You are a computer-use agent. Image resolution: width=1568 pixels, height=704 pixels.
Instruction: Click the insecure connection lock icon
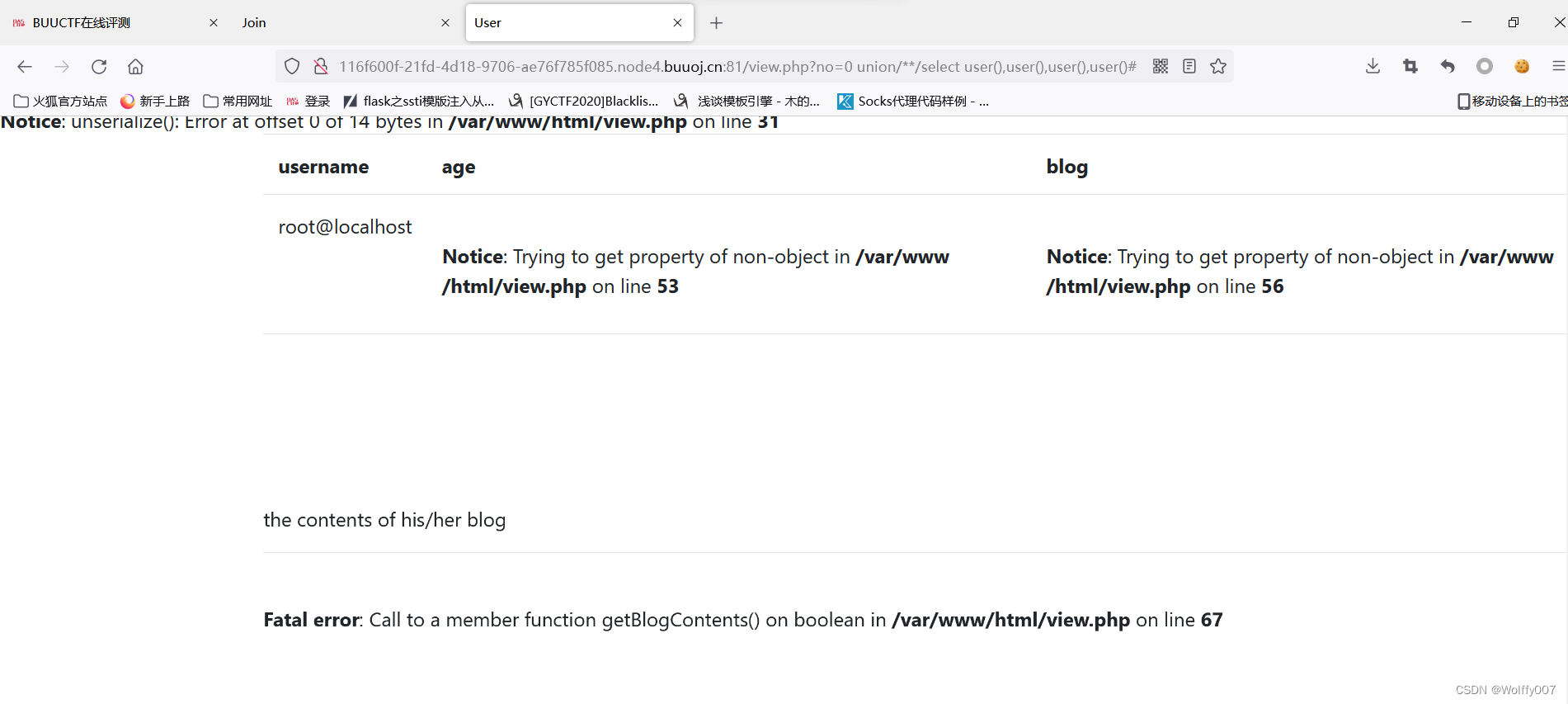pos(321,67)
